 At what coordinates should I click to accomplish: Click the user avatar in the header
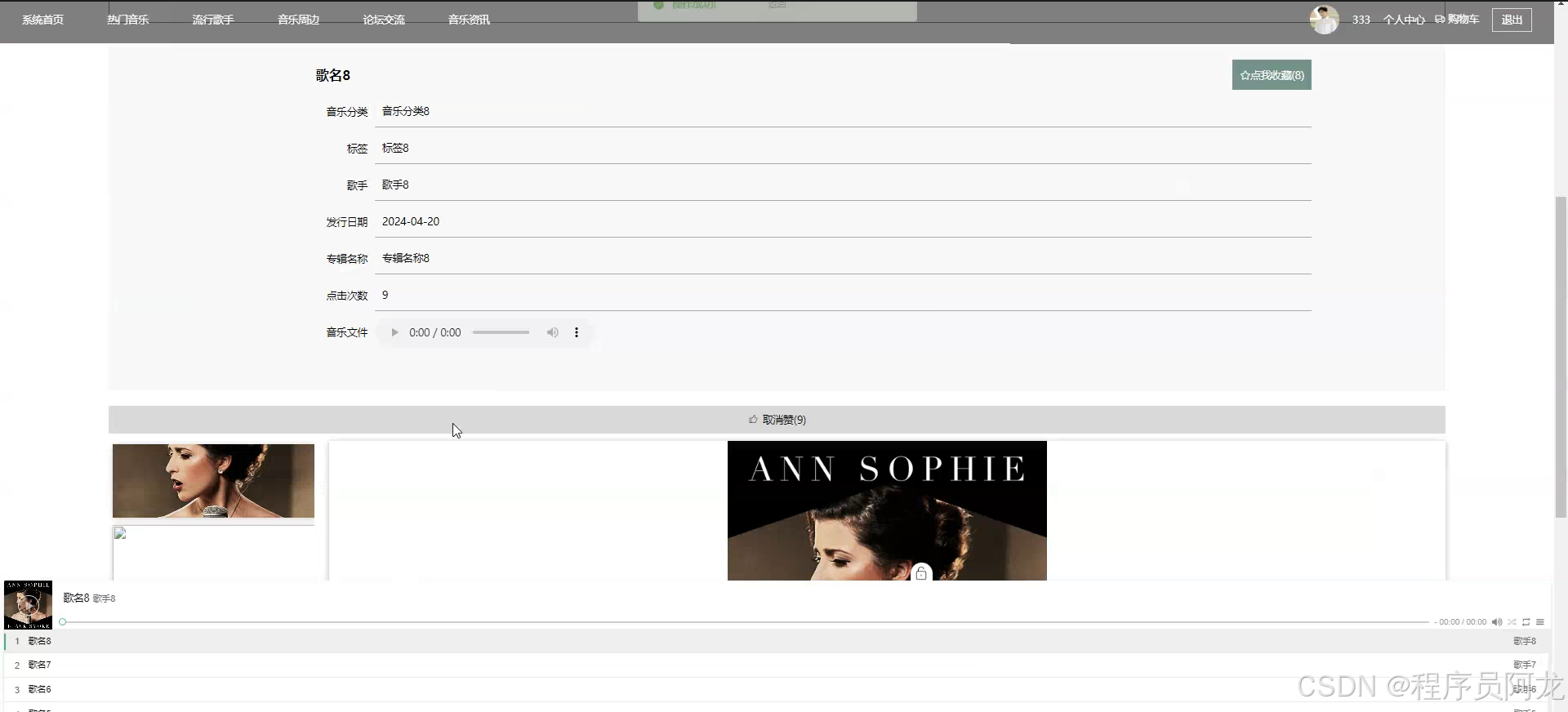click(1324, 20)
